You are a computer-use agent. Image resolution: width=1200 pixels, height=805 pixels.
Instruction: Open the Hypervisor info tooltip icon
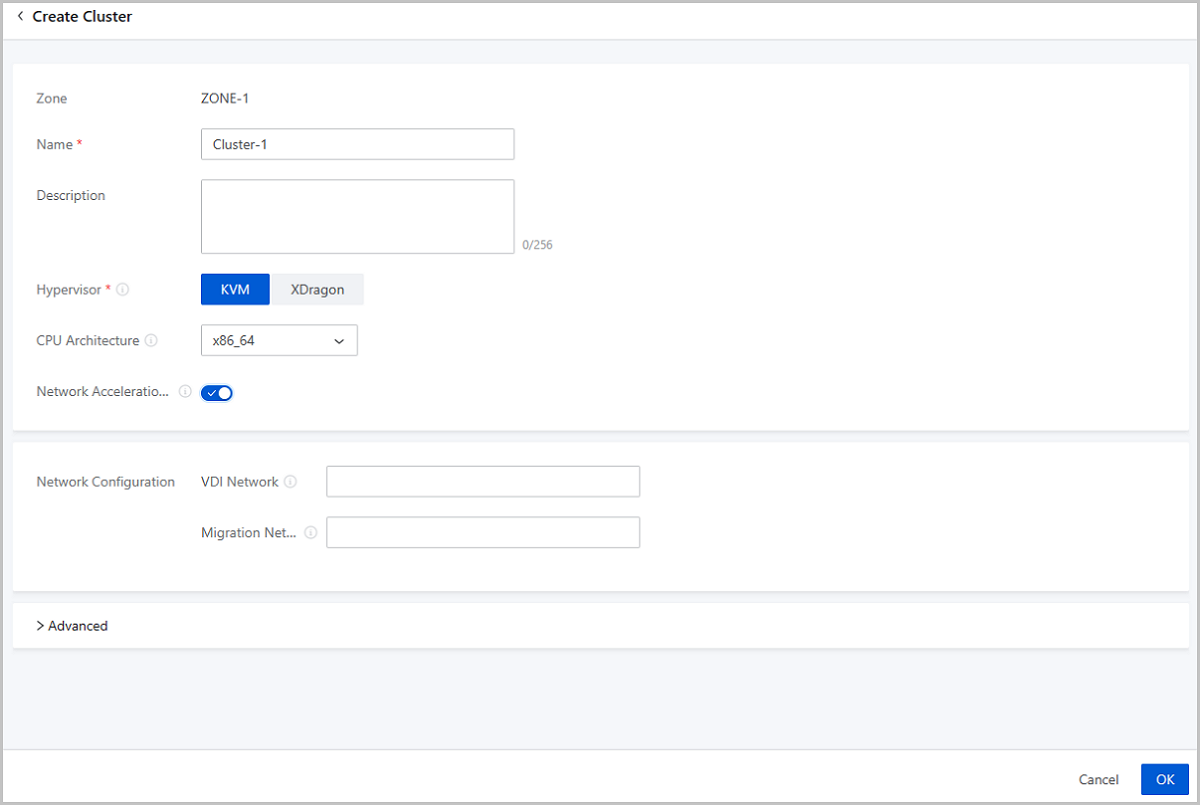(123, 290)
